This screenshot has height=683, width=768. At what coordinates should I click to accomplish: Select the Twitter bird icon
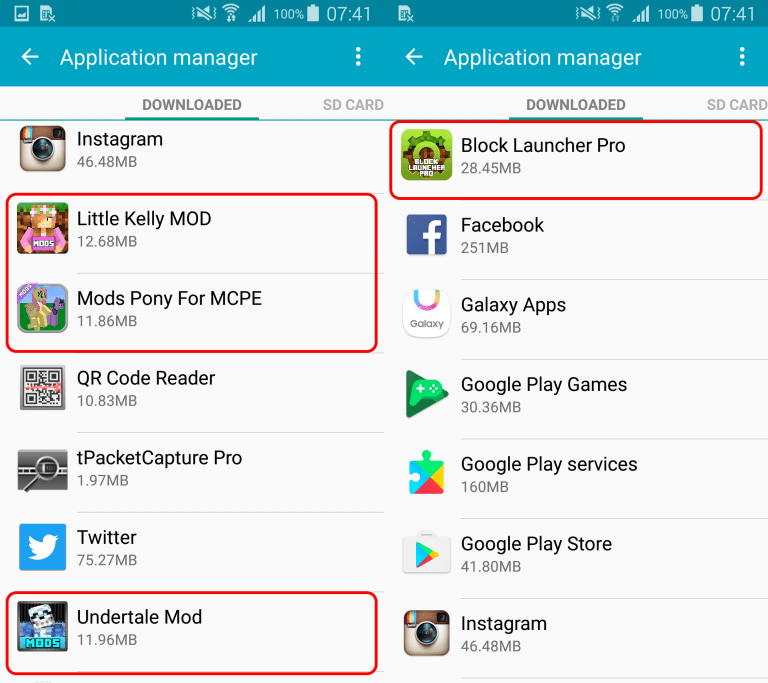pos(43,547)
